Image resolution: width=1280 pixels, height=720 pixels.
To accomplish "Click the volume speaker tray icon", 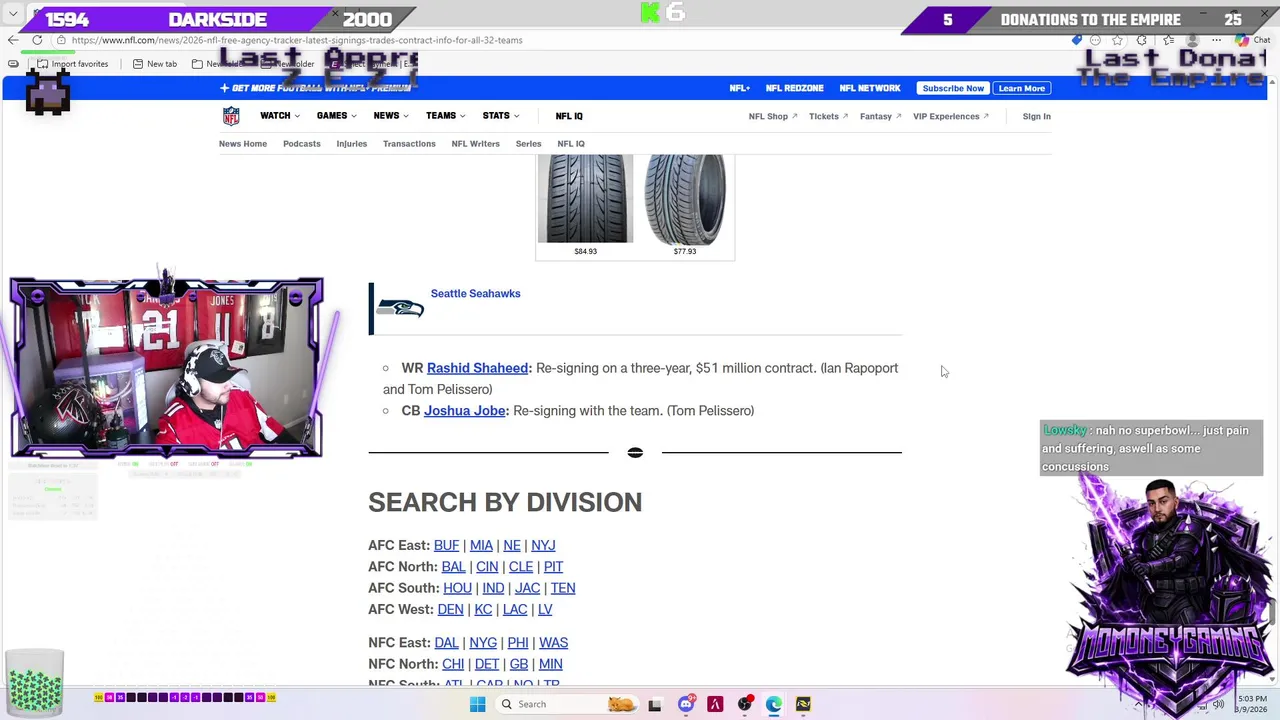I will [x=1218, y=704].
